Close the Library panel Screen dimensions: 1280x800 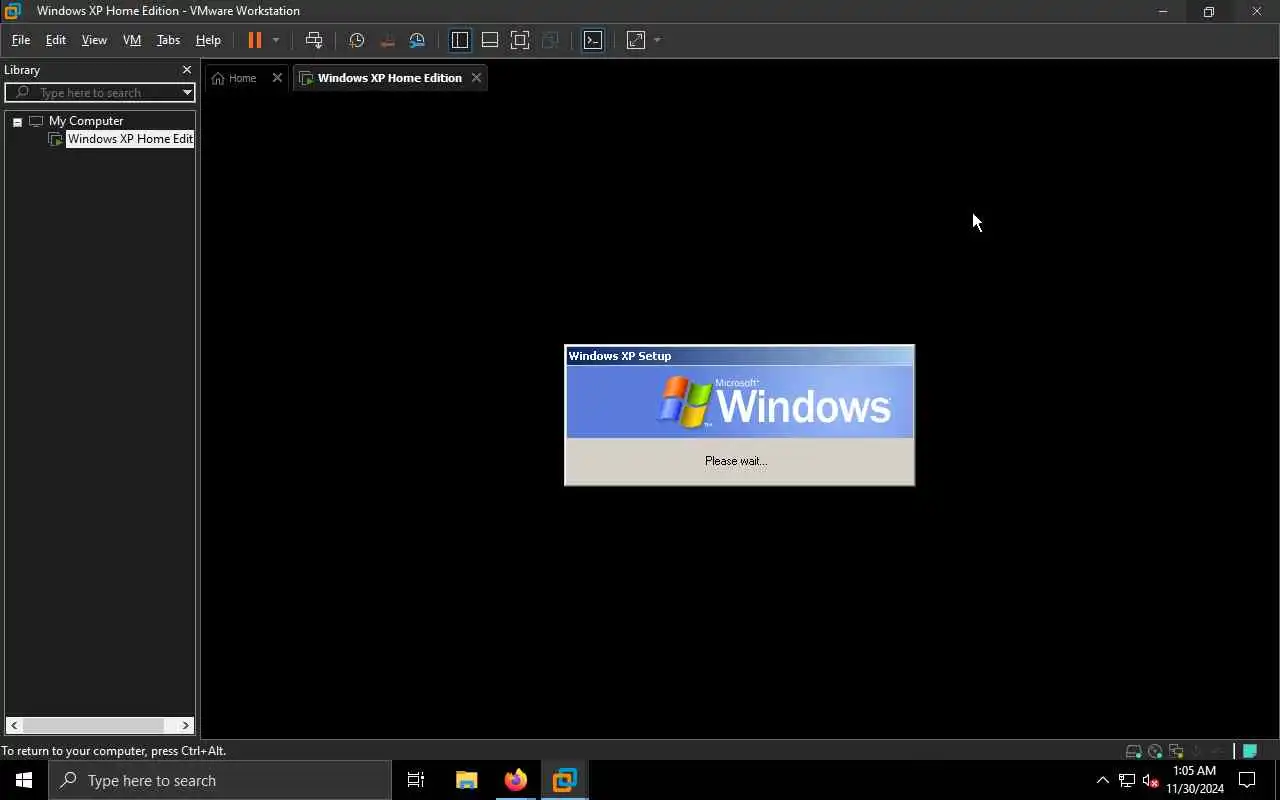coord(186,70)
